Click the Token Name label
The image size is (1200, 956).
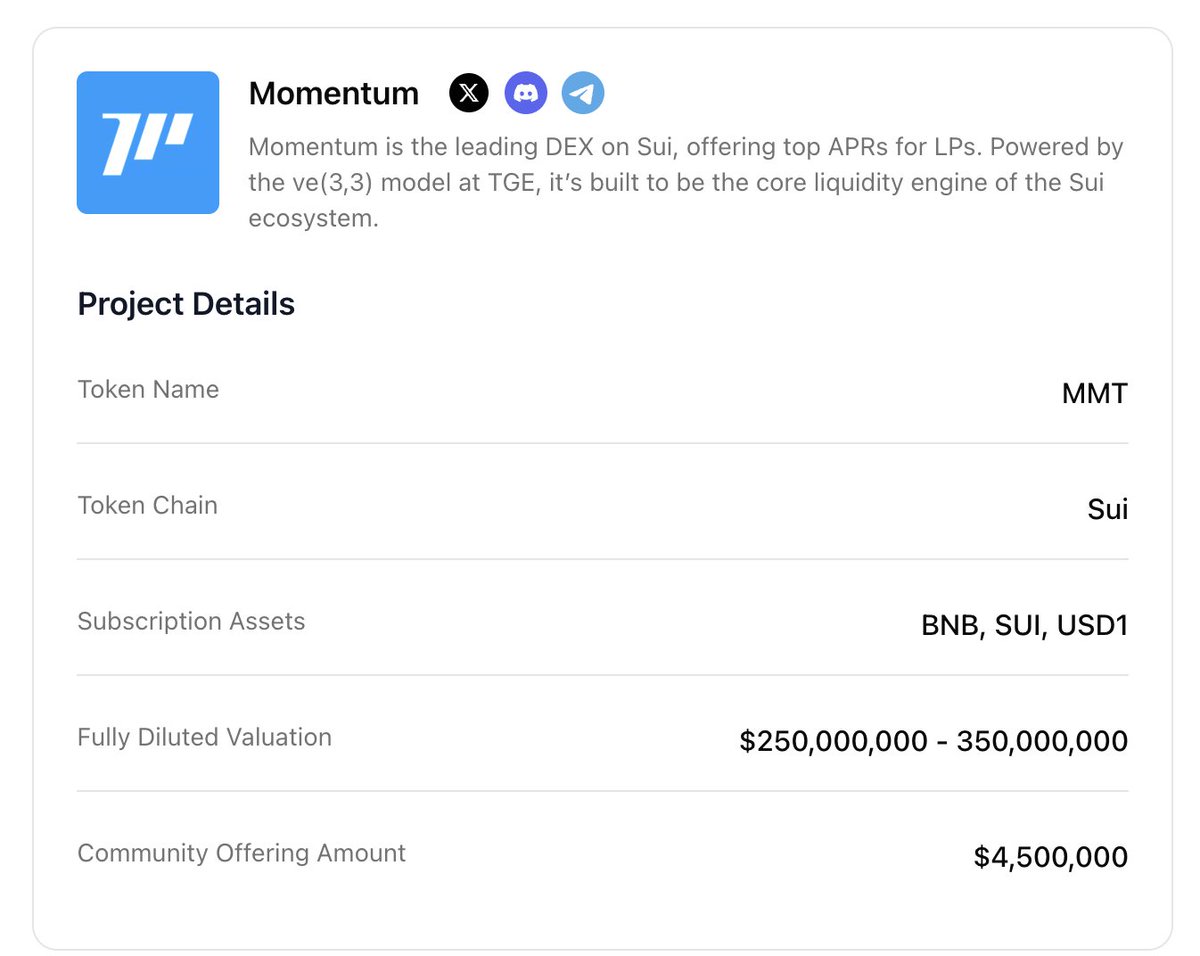pos(148,389)
